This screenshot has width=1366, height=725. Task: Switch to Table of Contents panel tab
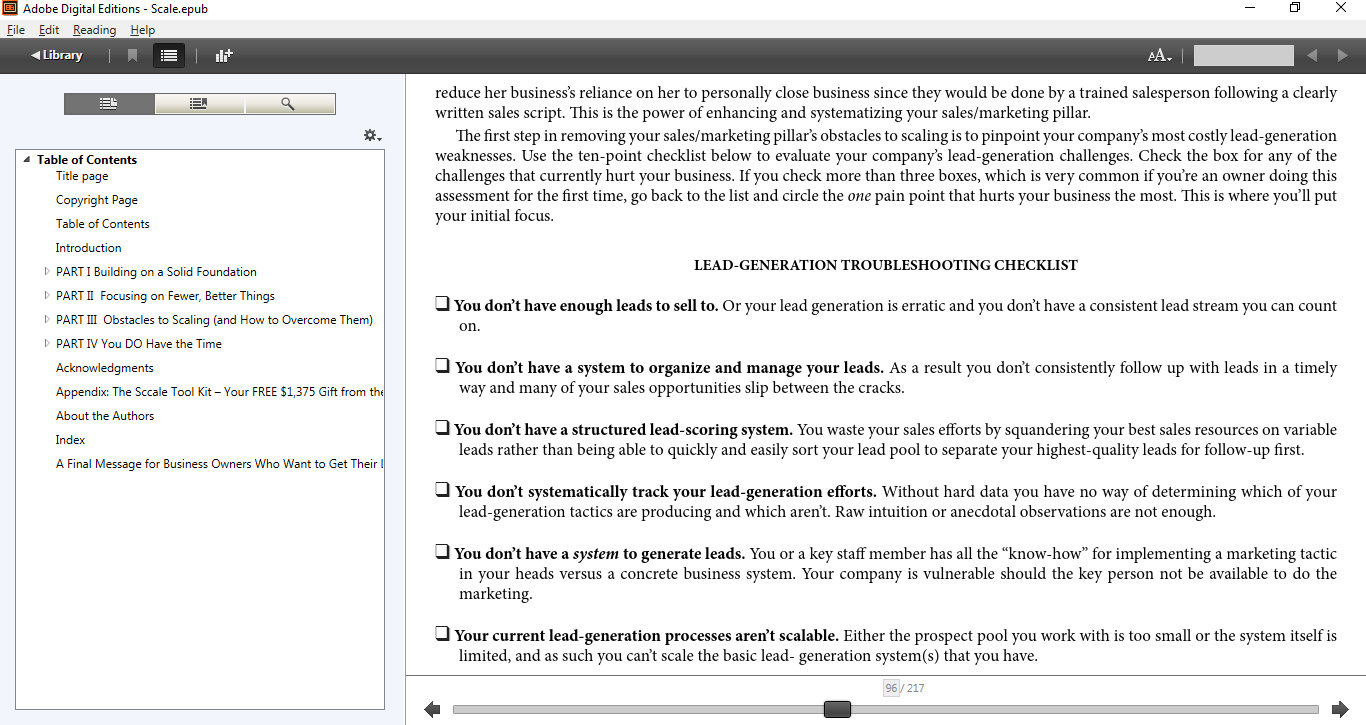109,104
